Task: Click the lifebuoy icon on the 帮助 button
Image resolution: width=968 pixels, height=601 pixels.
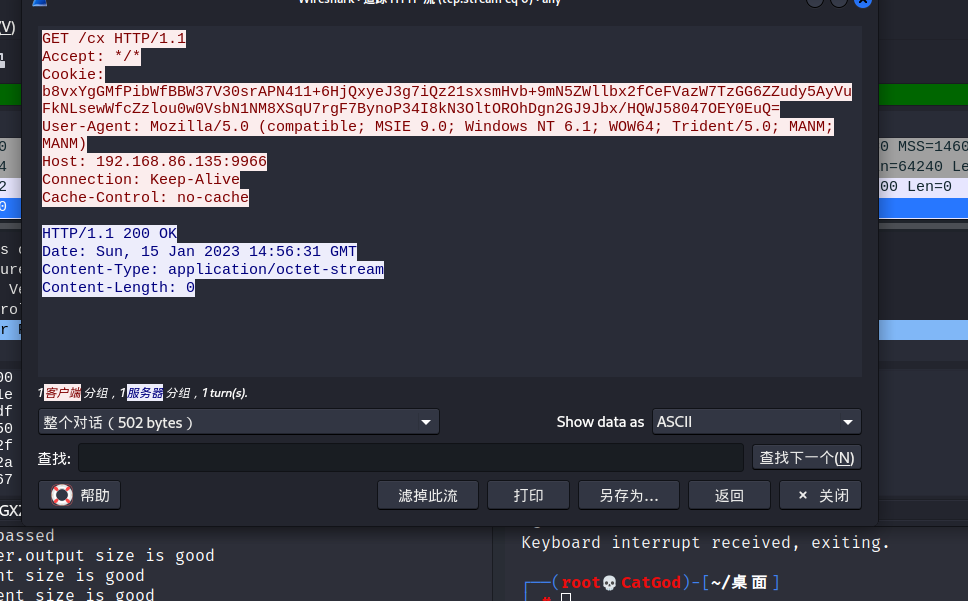Action: tap(62, 495)
